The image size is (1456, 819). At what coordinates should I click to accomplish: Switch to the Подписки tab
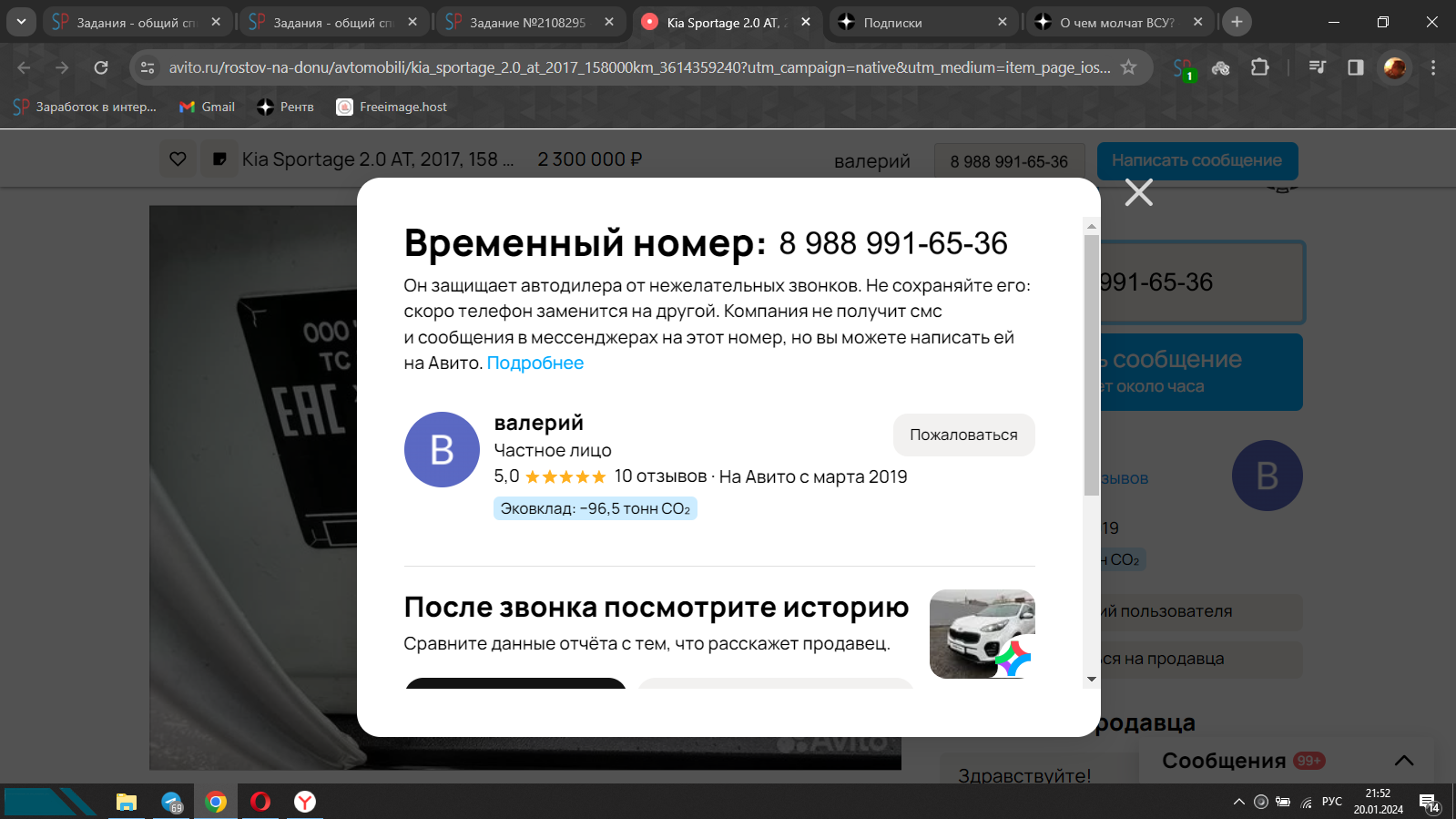pyautogui.click(x=921, y=22)
